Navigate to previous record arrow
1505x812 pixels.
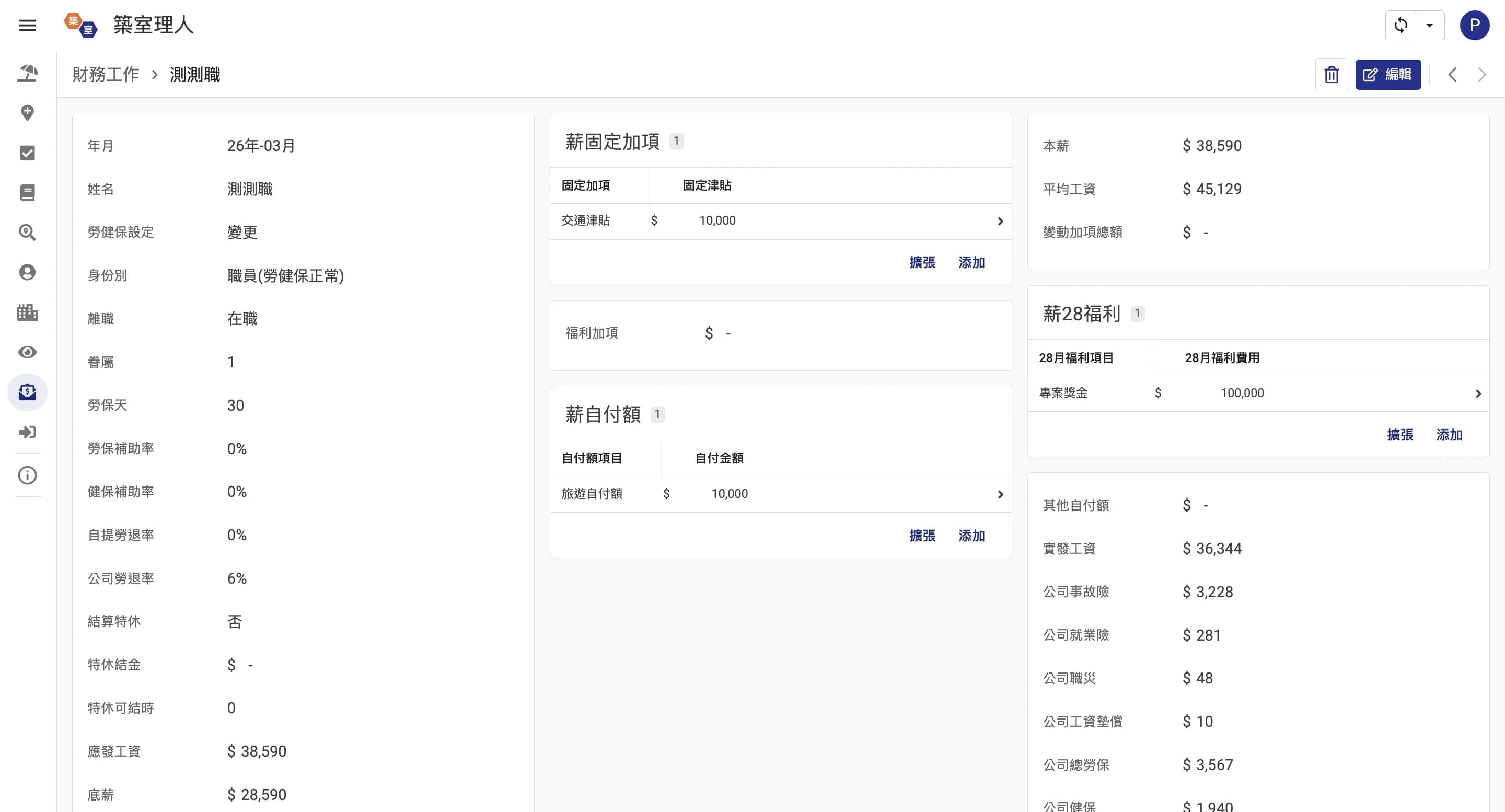[x=1452, y=75]
